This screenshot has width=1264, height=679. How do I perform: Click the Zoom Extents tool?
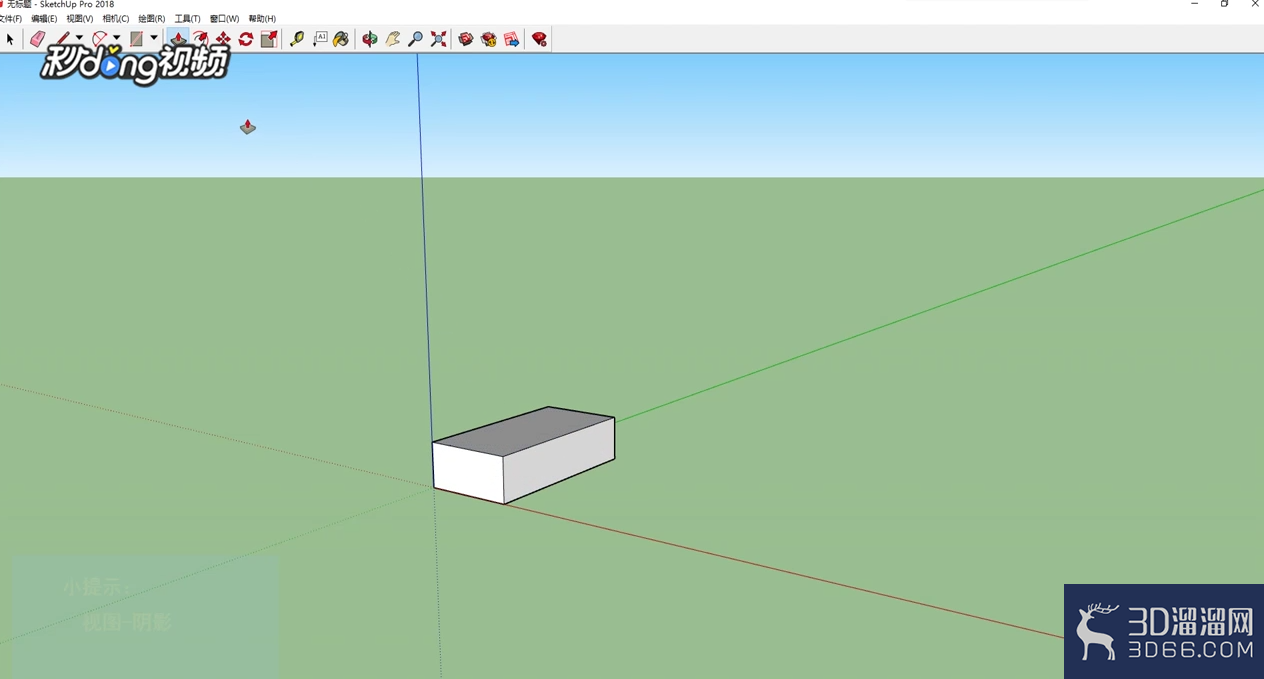click(x=439, y=39)
